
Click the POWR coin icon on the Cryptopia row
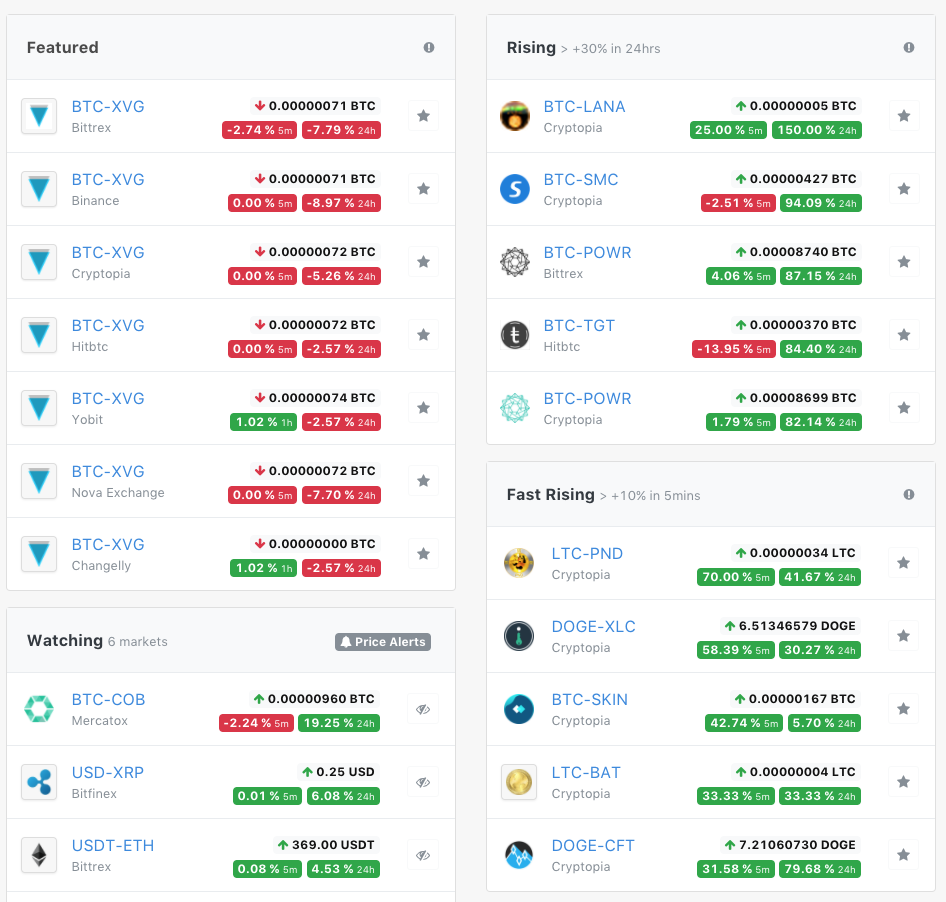[x=515, y=408]
